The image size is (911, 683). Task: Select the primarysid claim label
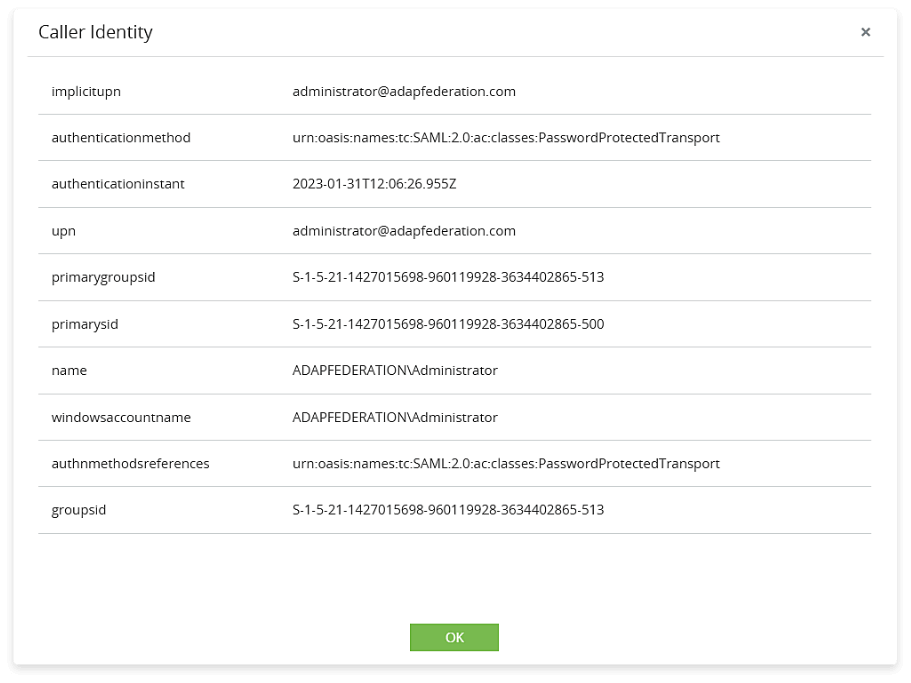85,324
